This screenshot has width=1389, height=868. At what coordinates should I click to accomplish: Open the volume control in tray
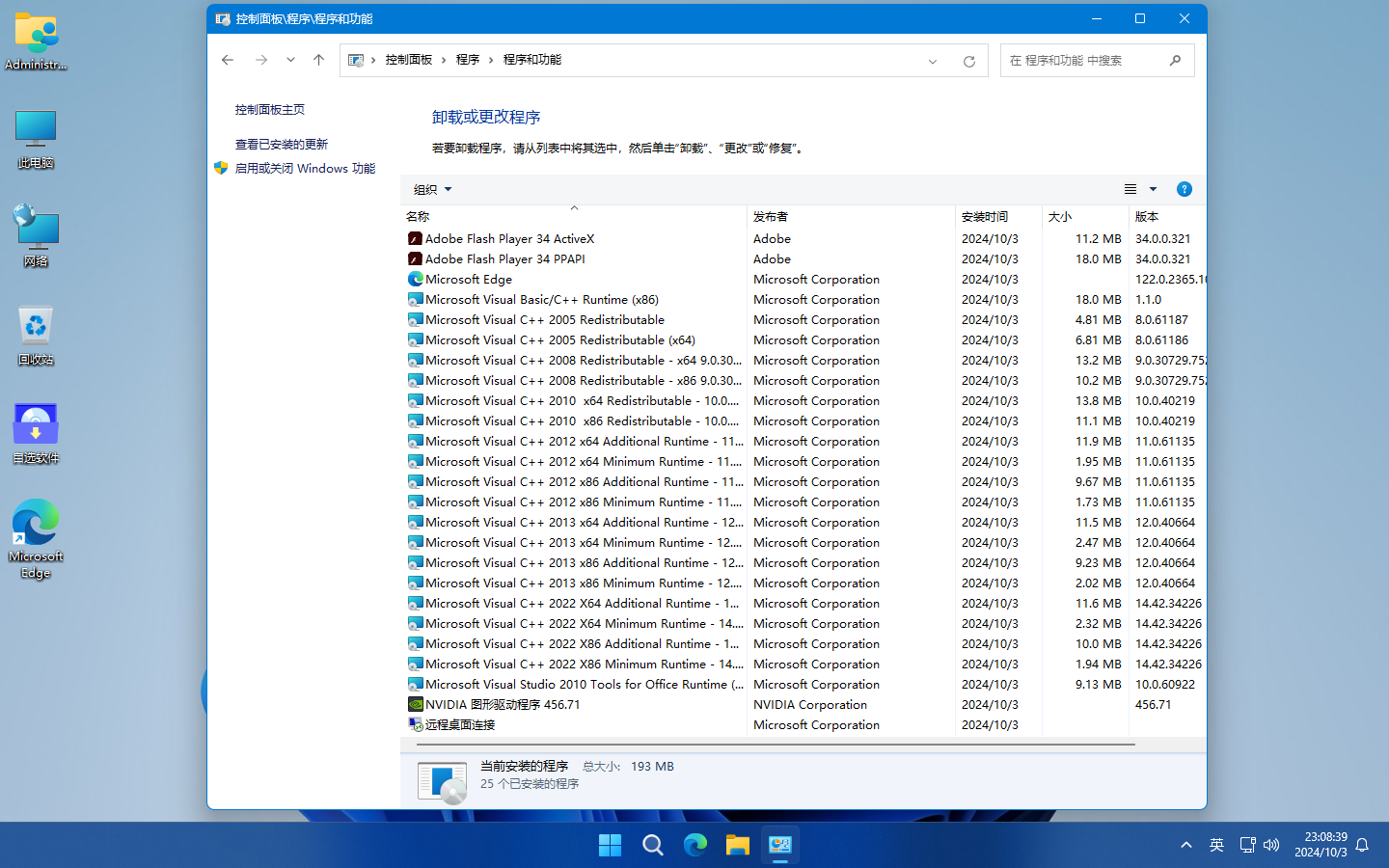coord(1271,846)
